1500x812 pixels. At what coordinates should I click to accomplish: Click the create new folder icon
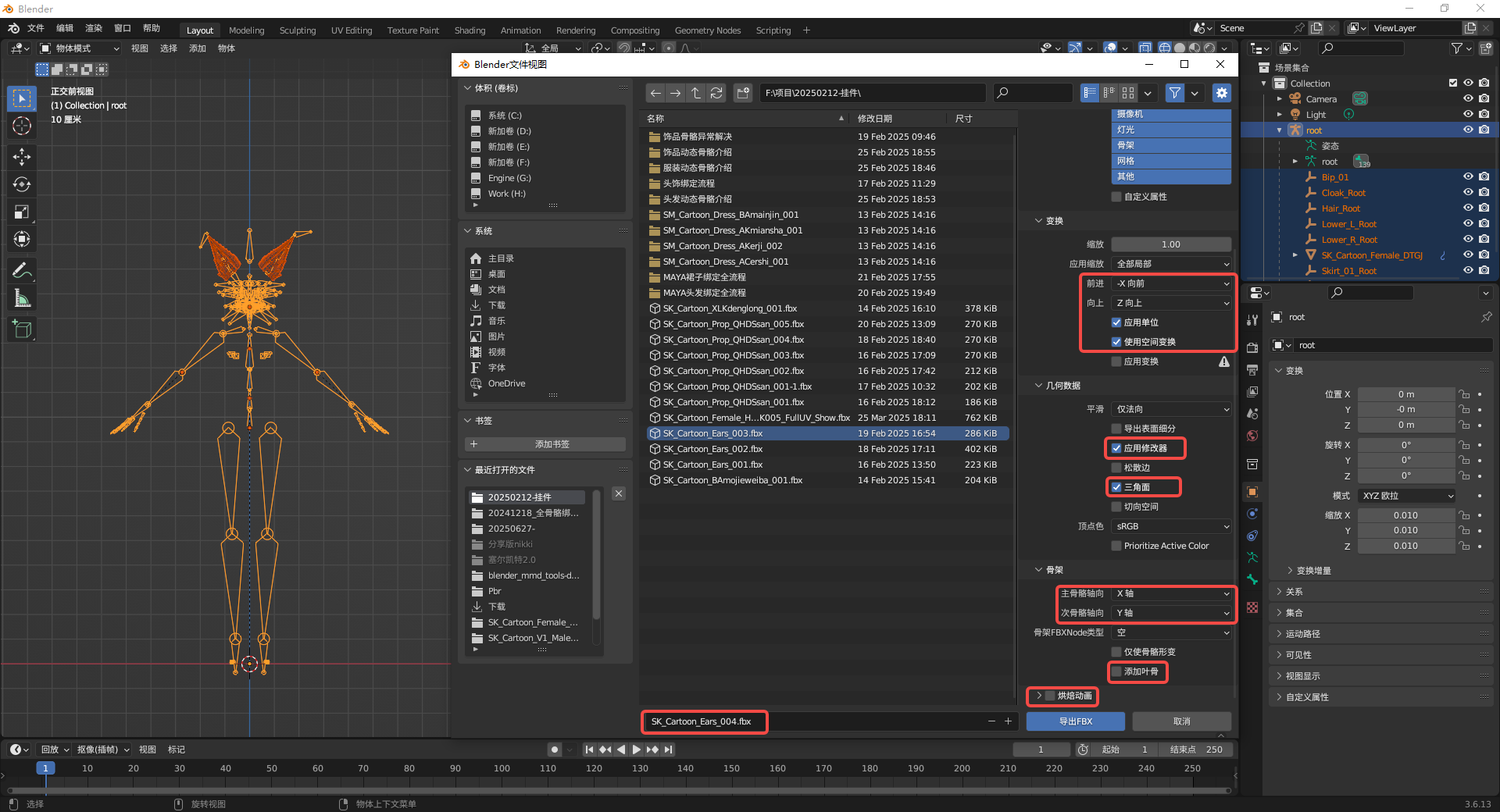(743, 93)
